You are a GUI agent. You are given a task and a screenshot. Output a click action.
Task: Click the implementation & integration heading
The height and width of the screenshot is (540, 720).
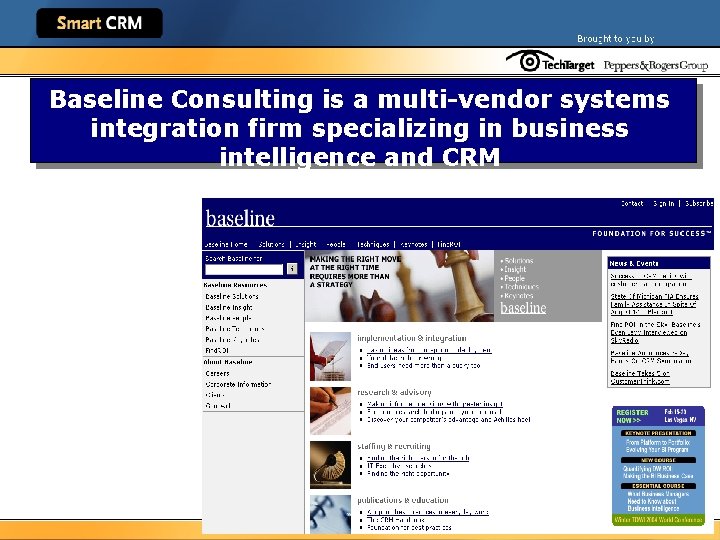(x=411, y=338)
